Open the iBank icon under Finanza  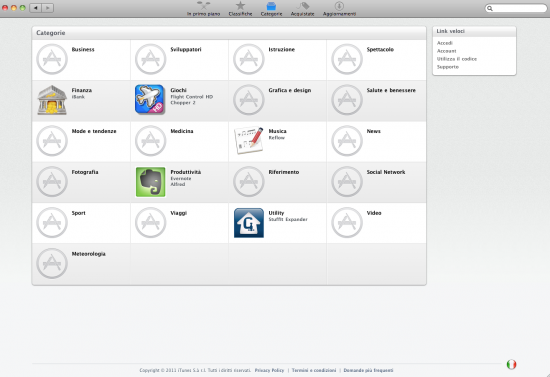[52, 100]
